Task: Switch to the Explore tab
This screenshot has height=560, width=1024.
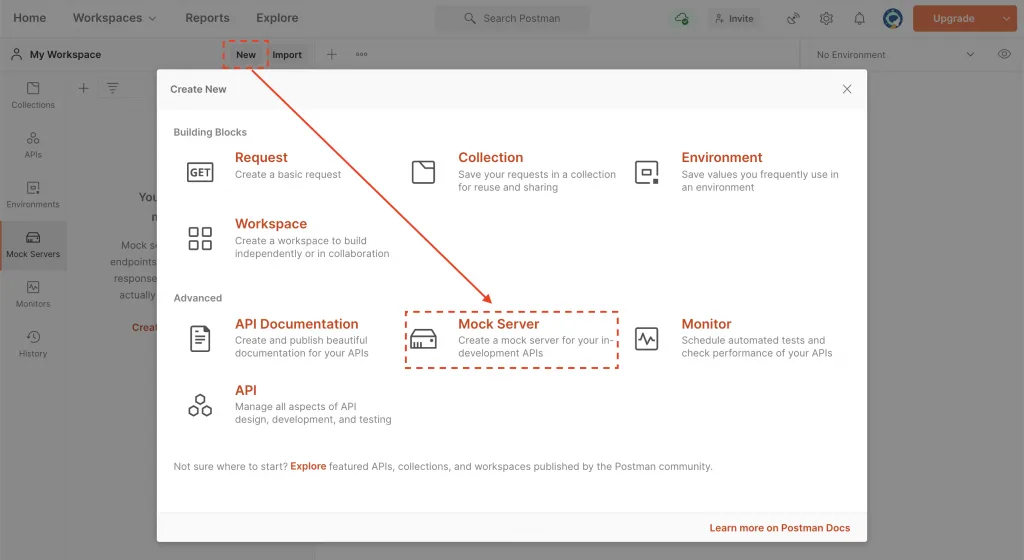Action: [277, 18]
